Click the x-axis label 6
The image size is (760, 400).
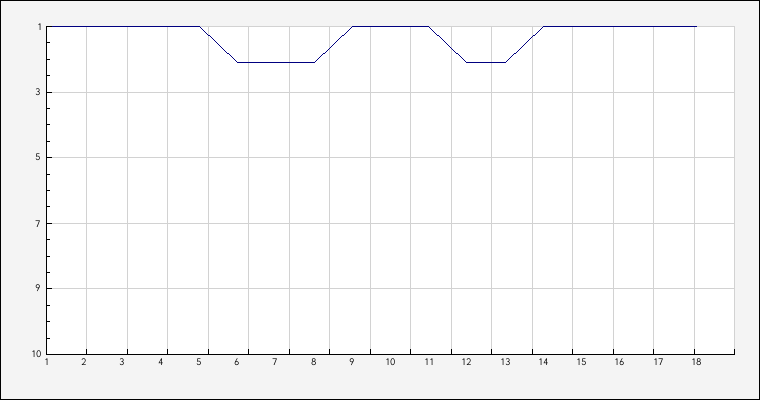[x=237, y=362]
